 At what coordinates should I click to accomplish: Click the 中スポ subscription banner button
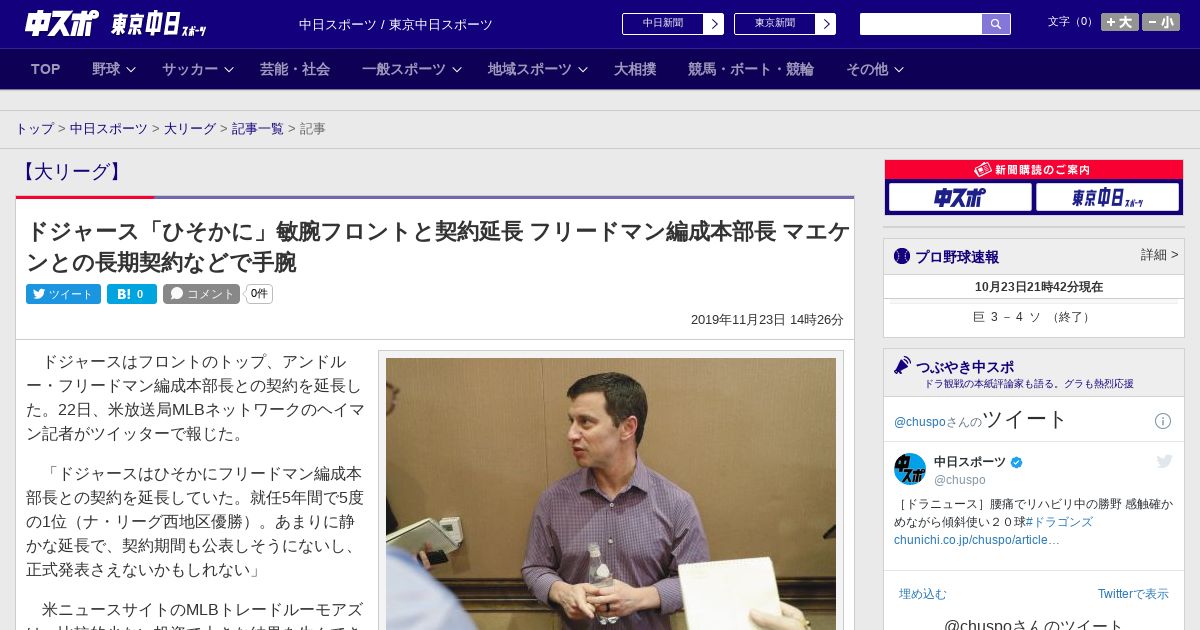960,198
